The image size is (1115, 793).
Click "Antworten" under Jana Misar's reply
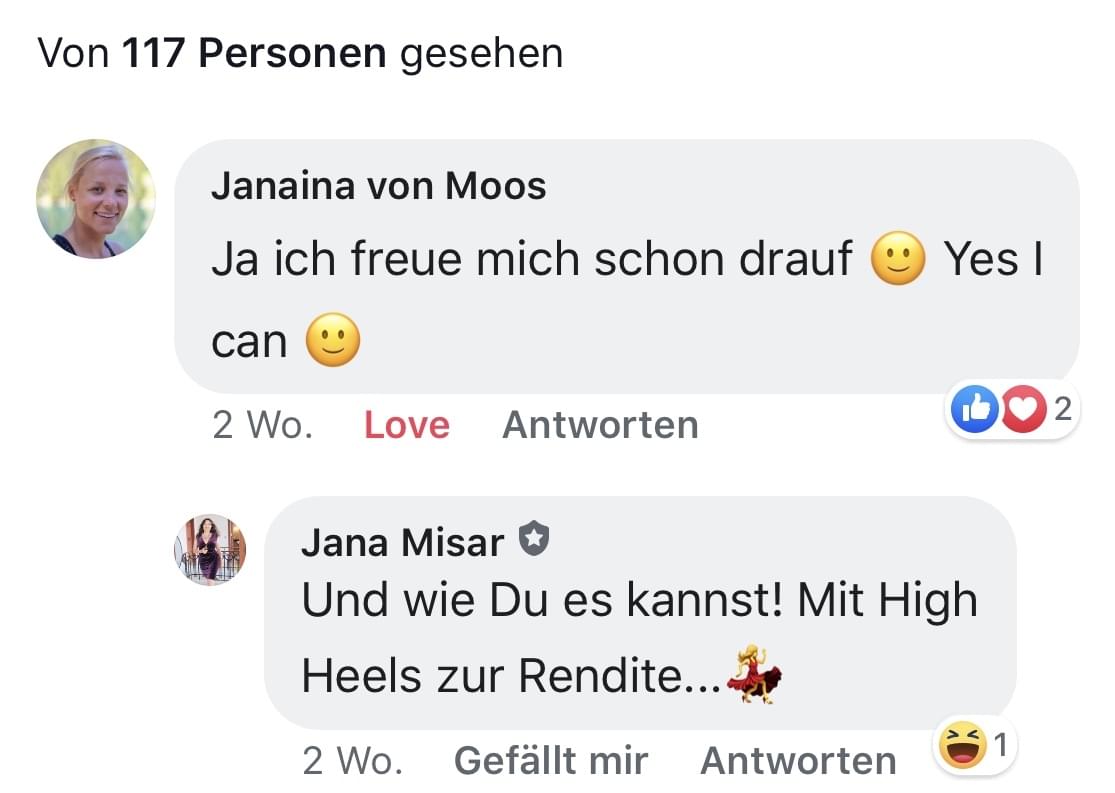click(797, 761)
